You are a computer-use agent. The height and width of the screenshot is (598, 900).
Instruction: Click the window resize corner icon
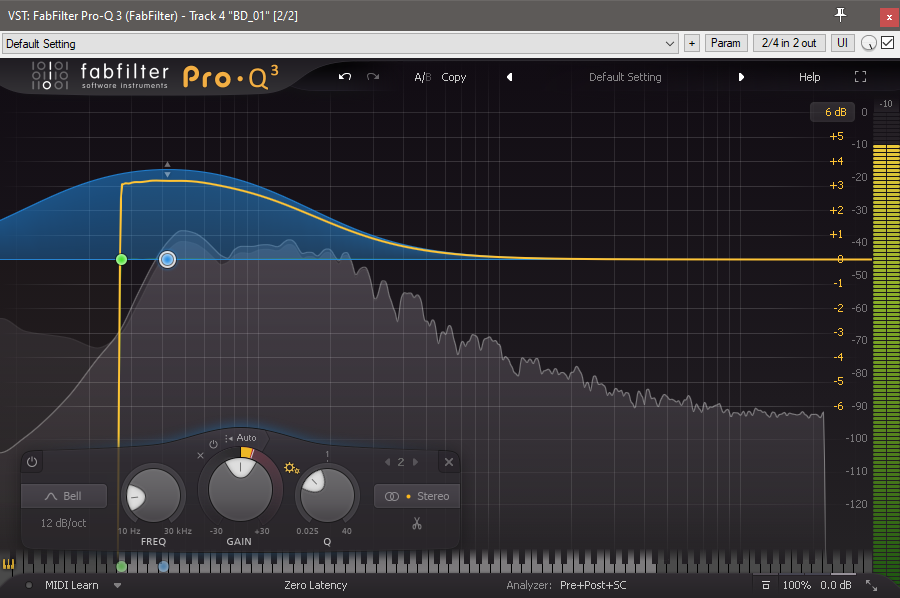pyautogui.click(x=871, y=585)
